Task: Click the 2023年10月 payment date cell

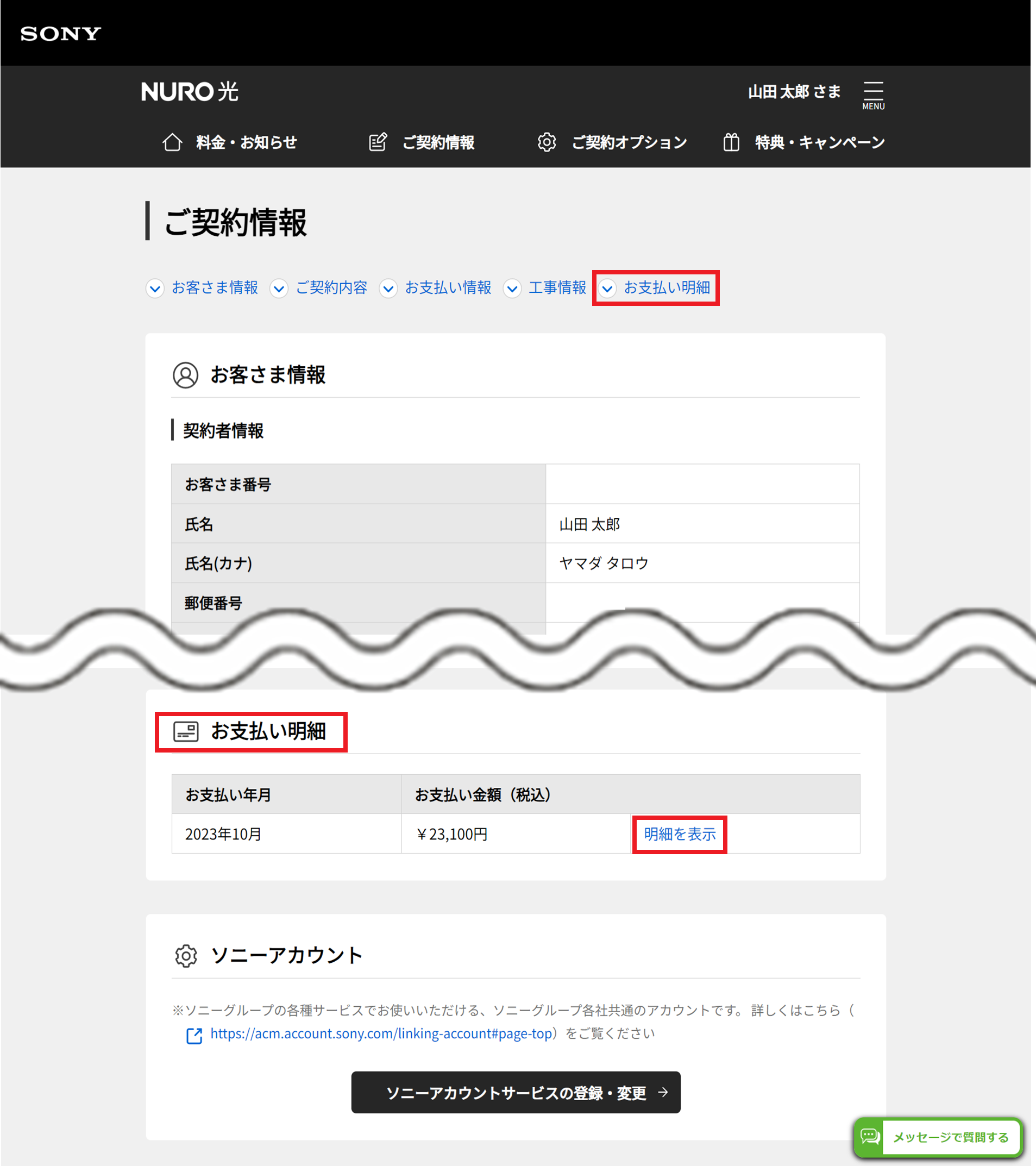Action: coord(286,833)
